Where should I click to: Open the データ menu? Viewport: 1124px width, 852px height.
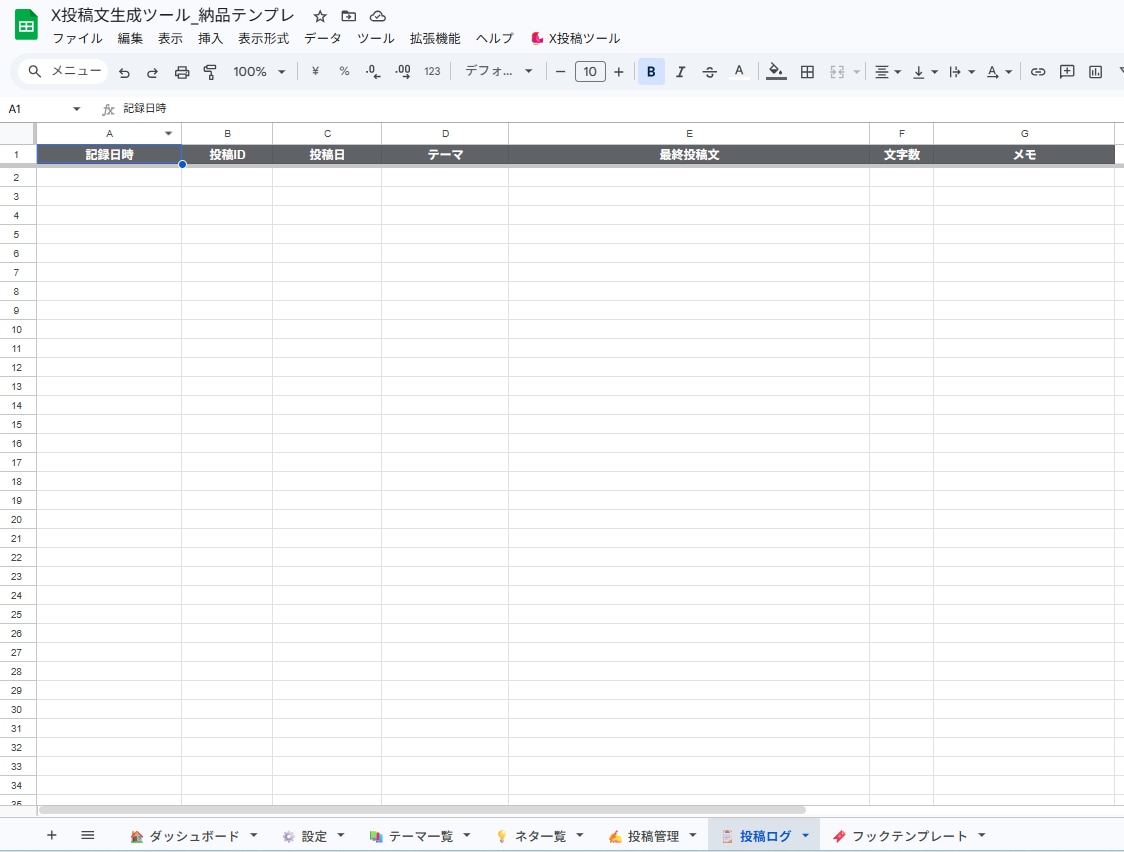(323, 39)
